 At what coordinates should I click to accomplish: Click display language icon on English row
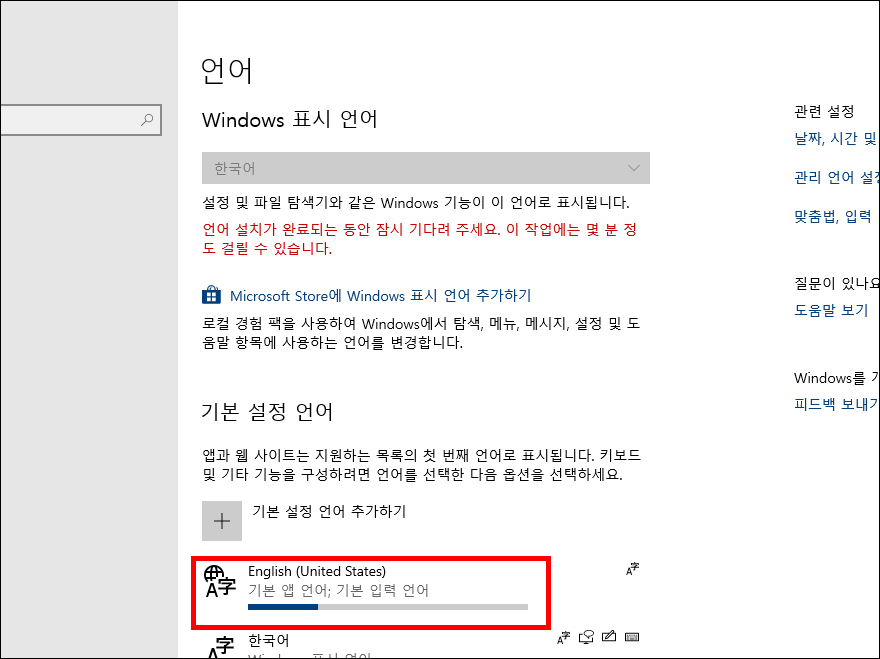632,569
